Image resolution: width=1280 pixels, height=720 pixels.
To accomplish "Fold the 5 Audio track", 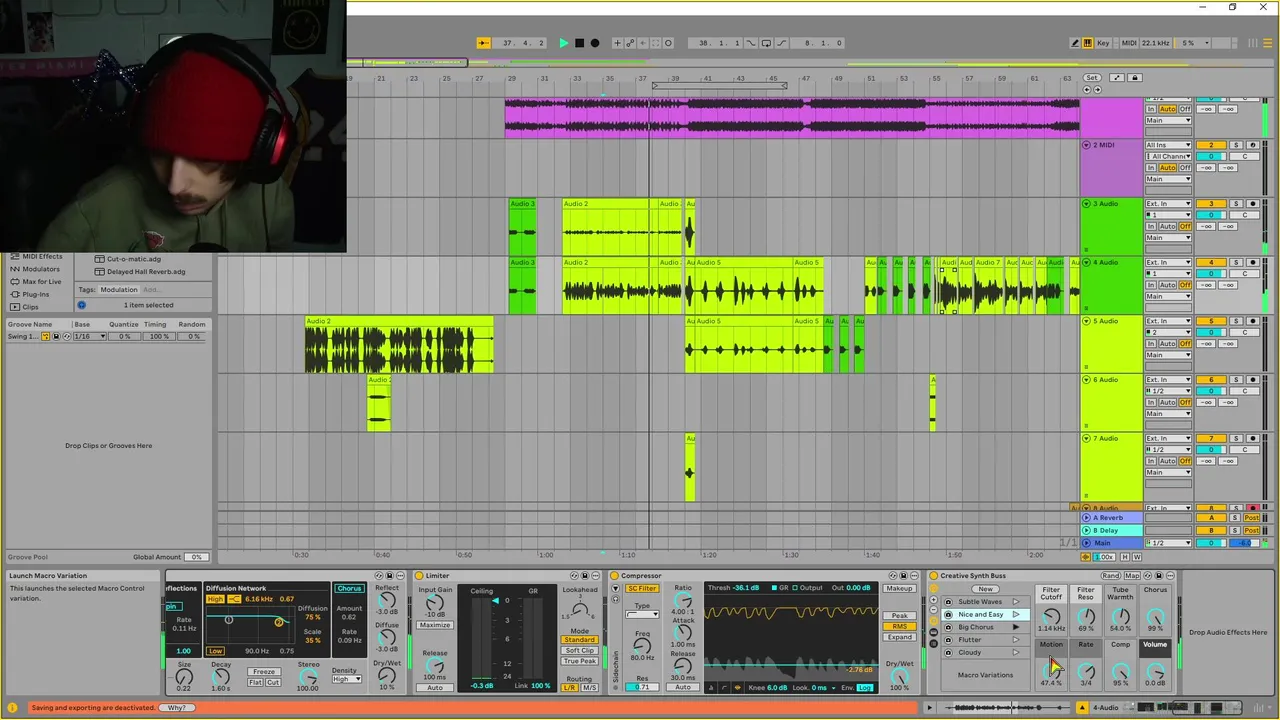I will pos(1087,321).
